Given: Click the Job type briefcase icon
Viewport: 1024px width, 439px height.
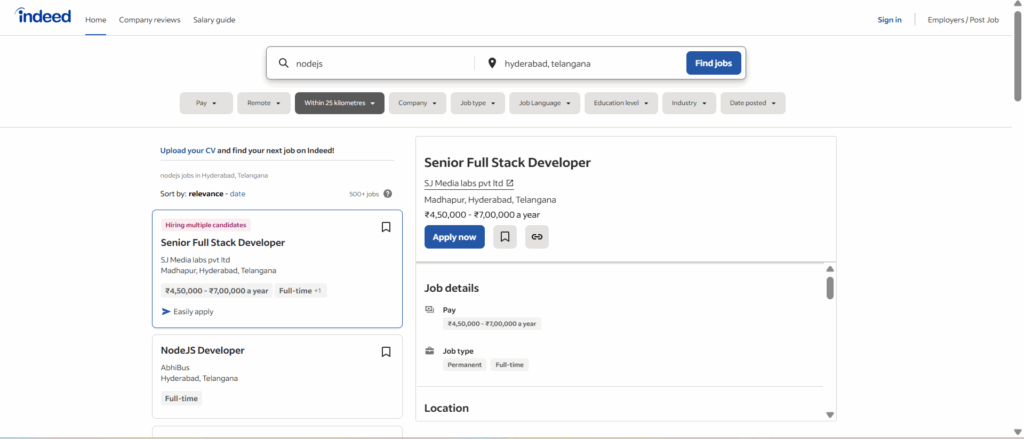Looking at the screenshot, I should (430, 351).
